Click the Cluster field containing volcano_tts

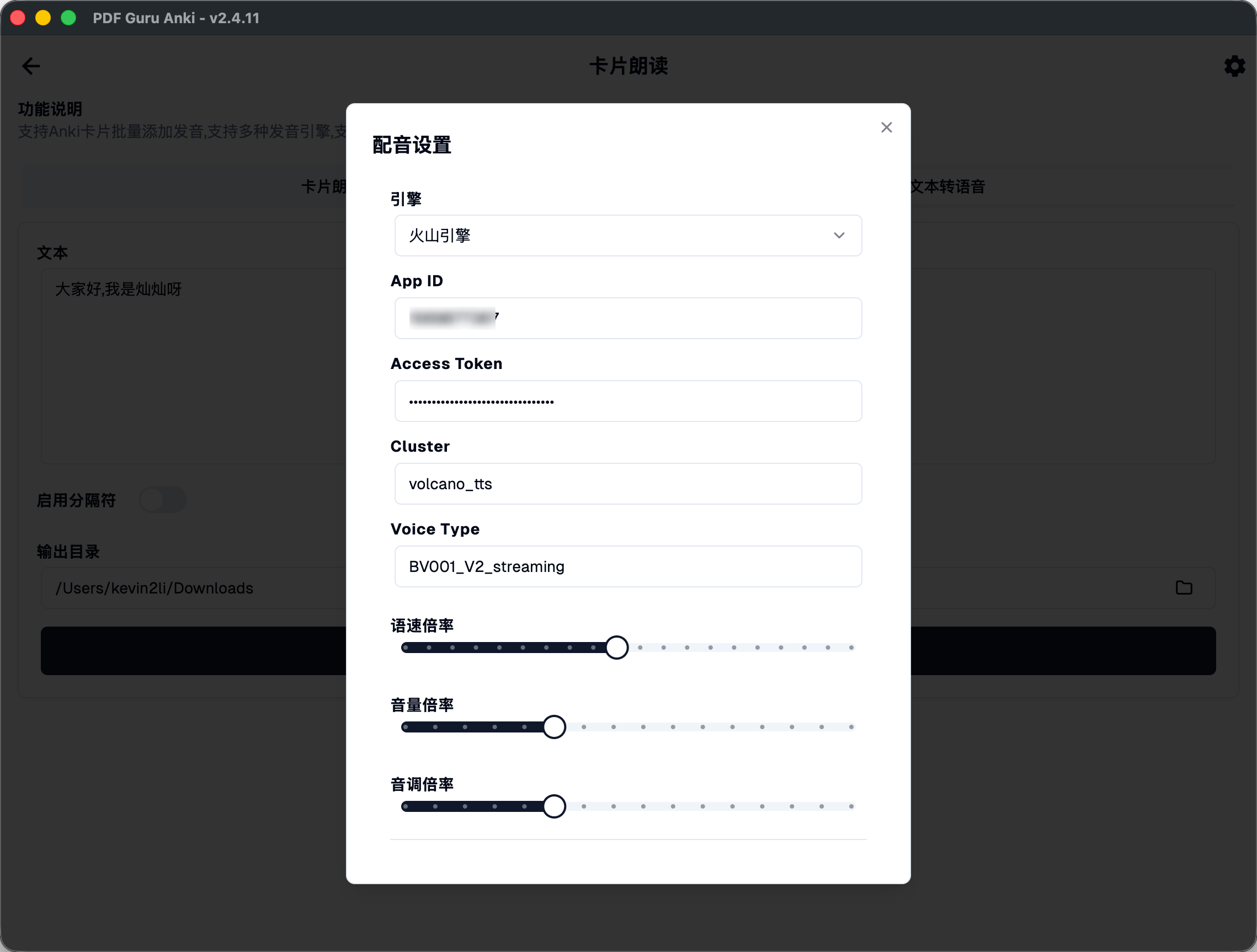coord(628,484)
